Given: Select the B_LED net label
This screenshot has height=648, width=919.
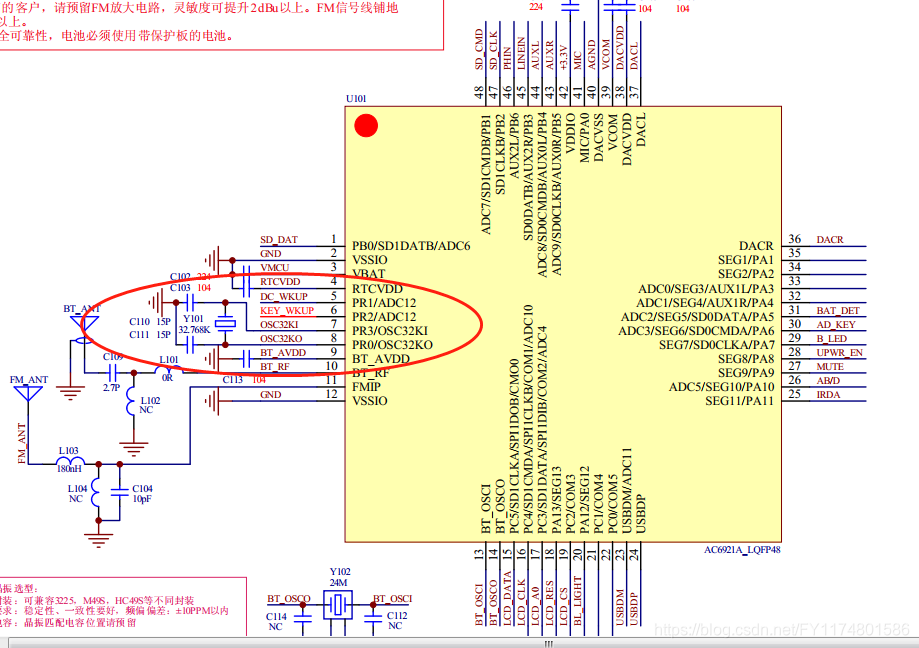Looking at the screenshot, I should [x=832, y=339].
